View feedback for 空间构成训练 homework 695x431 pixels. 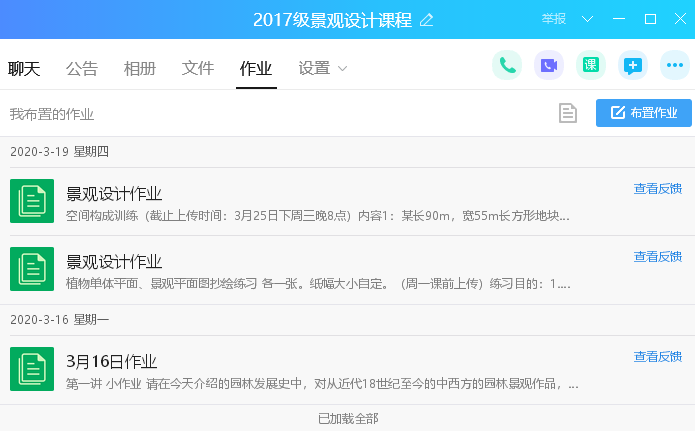[x=658, y=189]
